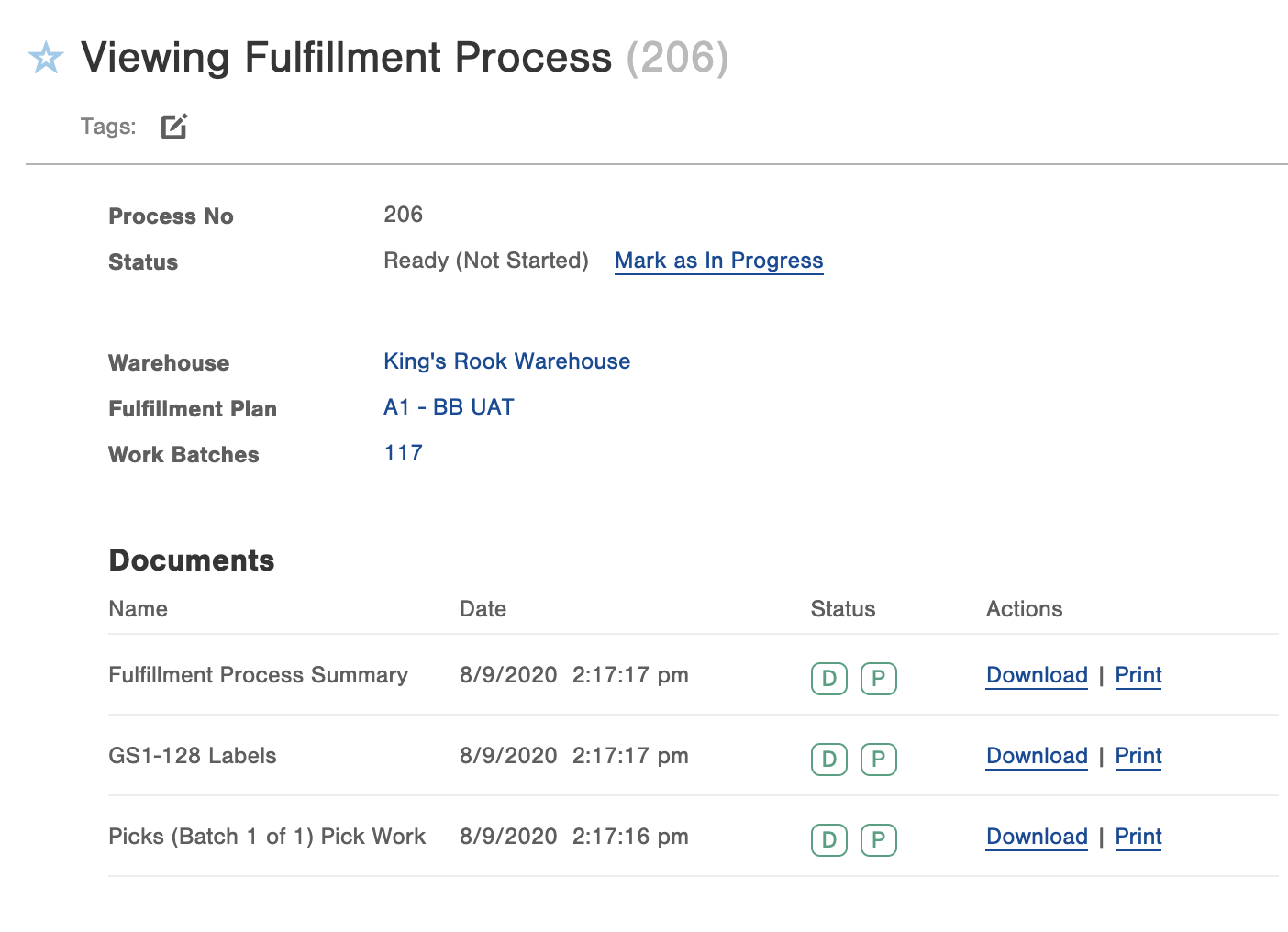Download the Fulfillment Process Summary document
The image size is (1288, 932).
(x=1037, y=675)
